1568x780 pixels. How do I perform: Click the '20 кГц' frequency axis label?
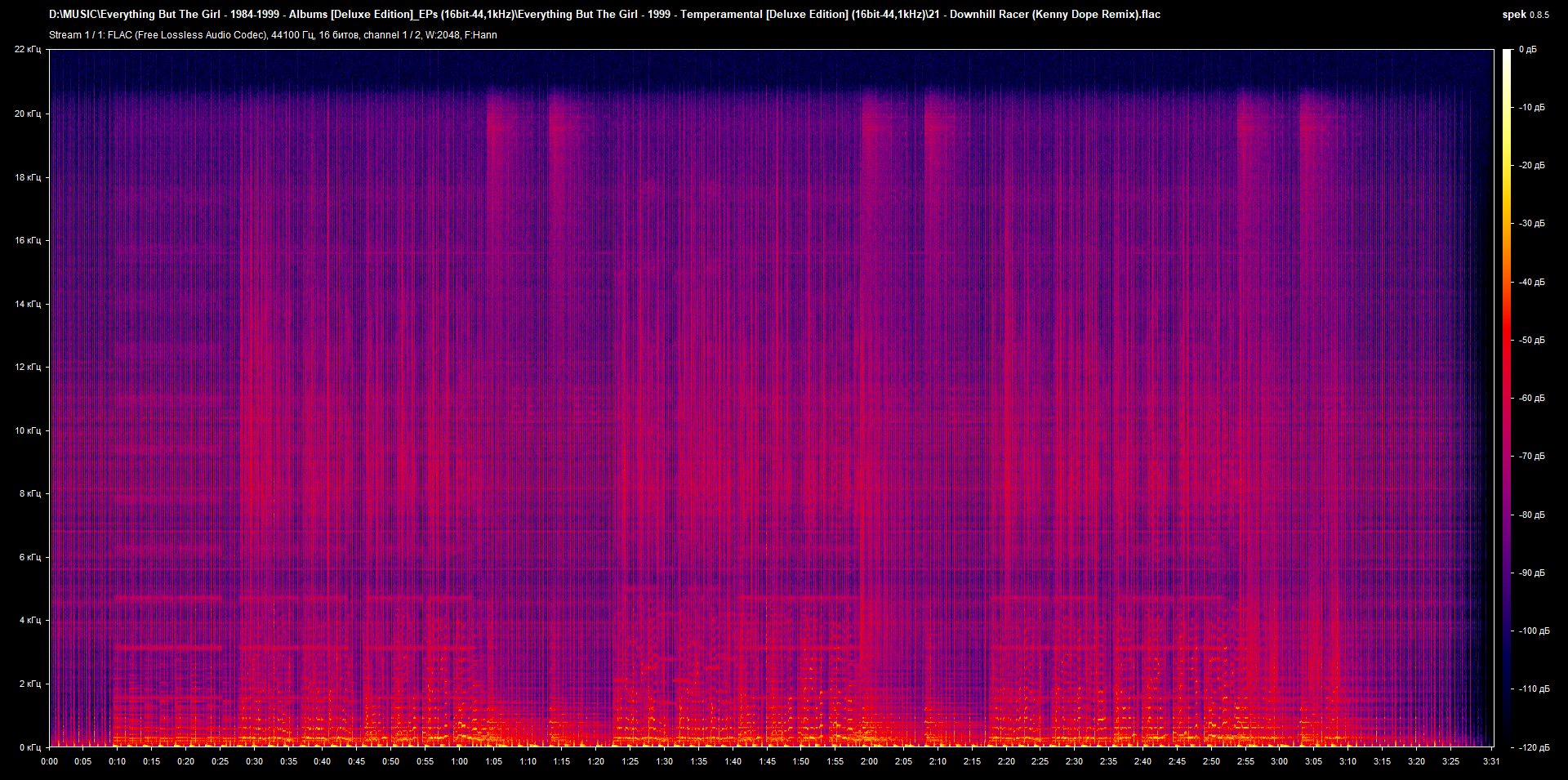28,114
